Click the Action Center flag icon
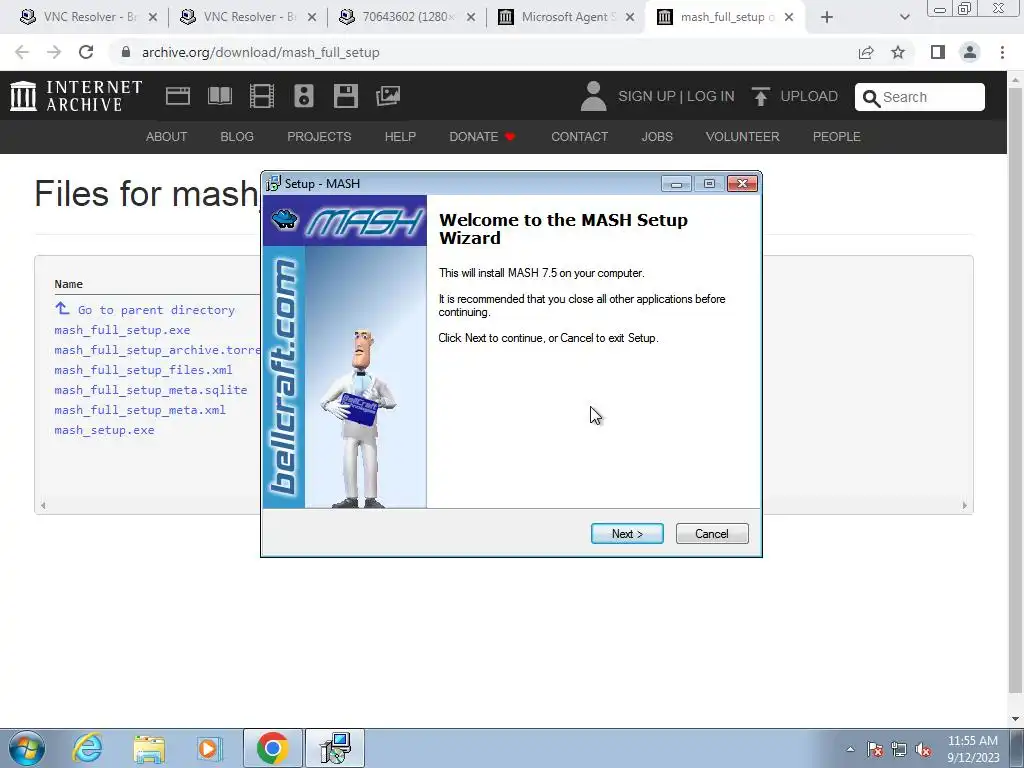This screenshot has height=768, width=1024. [x=875, y=749]
